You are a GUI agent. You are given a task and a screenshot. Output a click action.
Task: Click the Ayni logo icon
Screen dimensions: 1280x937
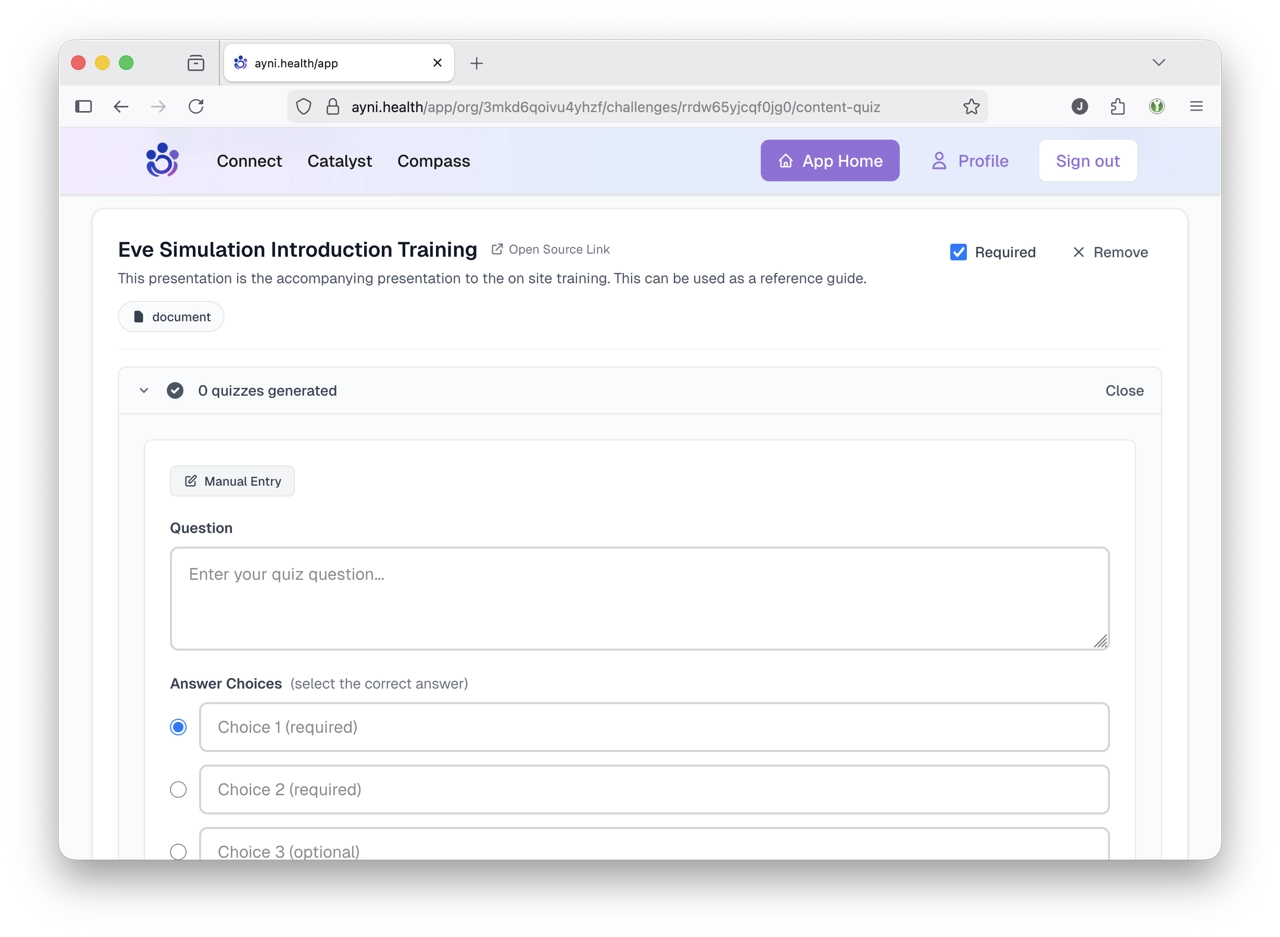tap(161, 160)
